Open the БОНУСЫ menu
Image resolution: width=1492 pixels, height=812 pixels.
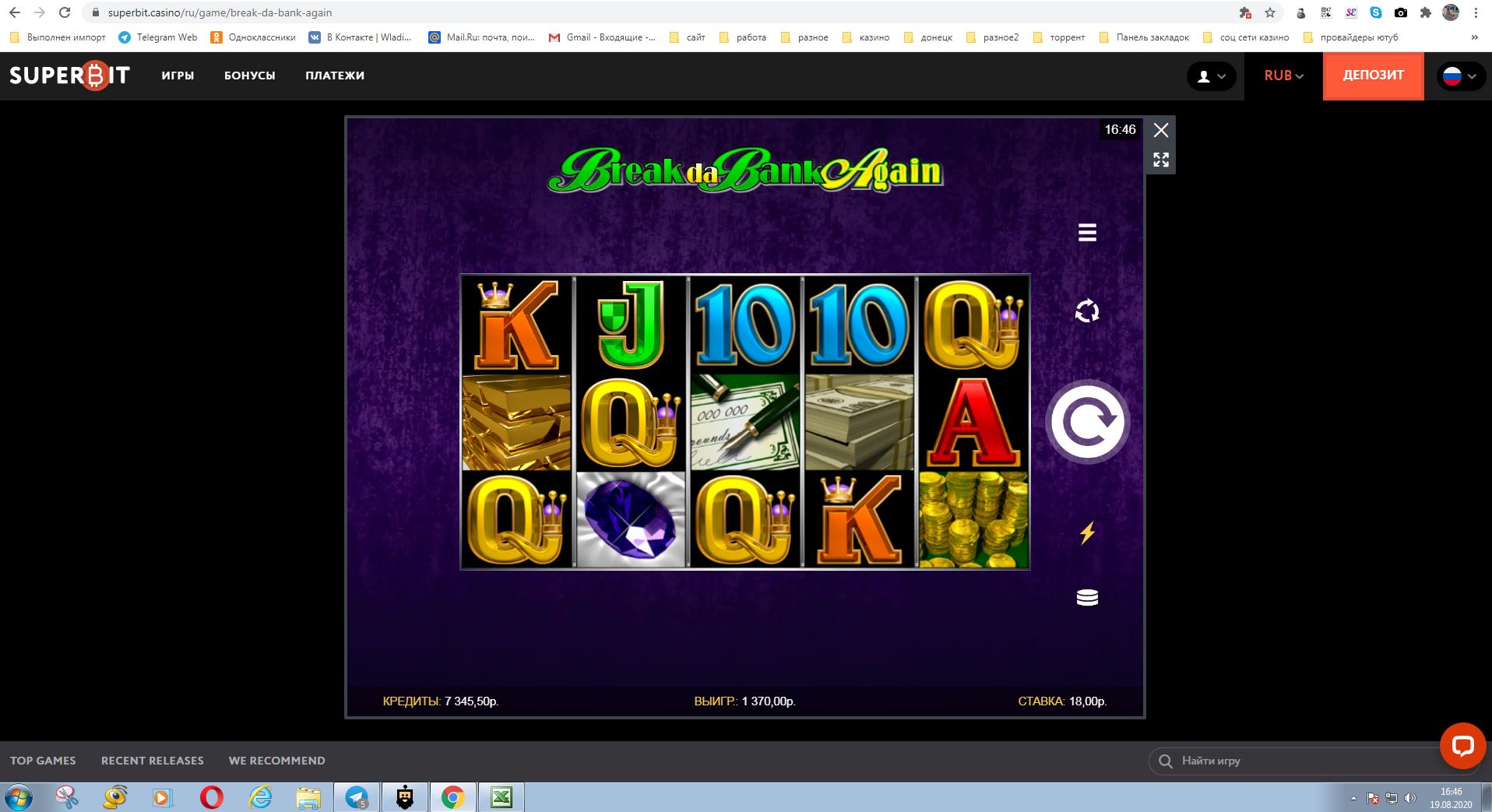tap(249, 76)
